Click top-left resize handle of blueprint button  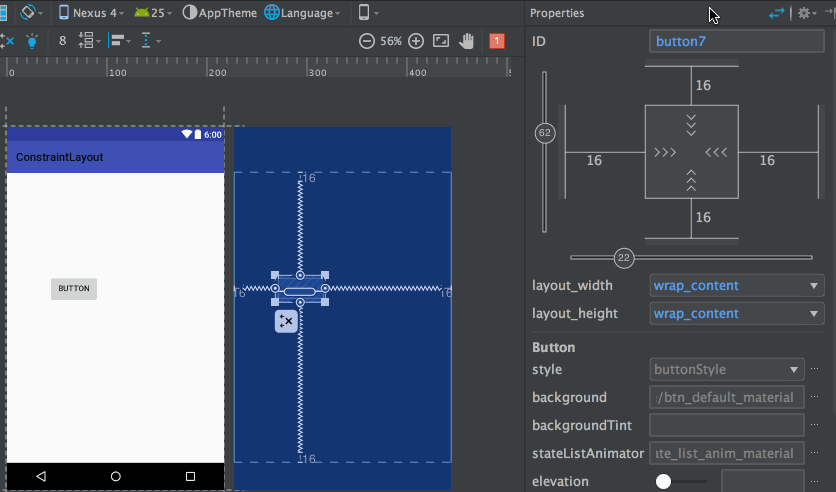(x=275, y=275)
